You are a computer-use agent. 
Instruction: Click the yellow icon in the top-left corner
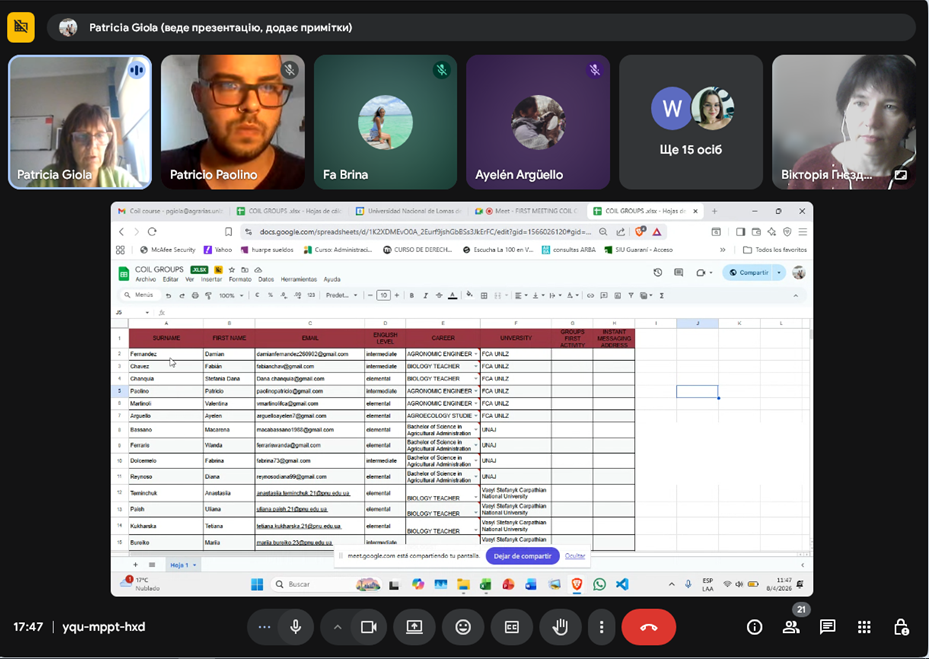click(x=21, y=27)
